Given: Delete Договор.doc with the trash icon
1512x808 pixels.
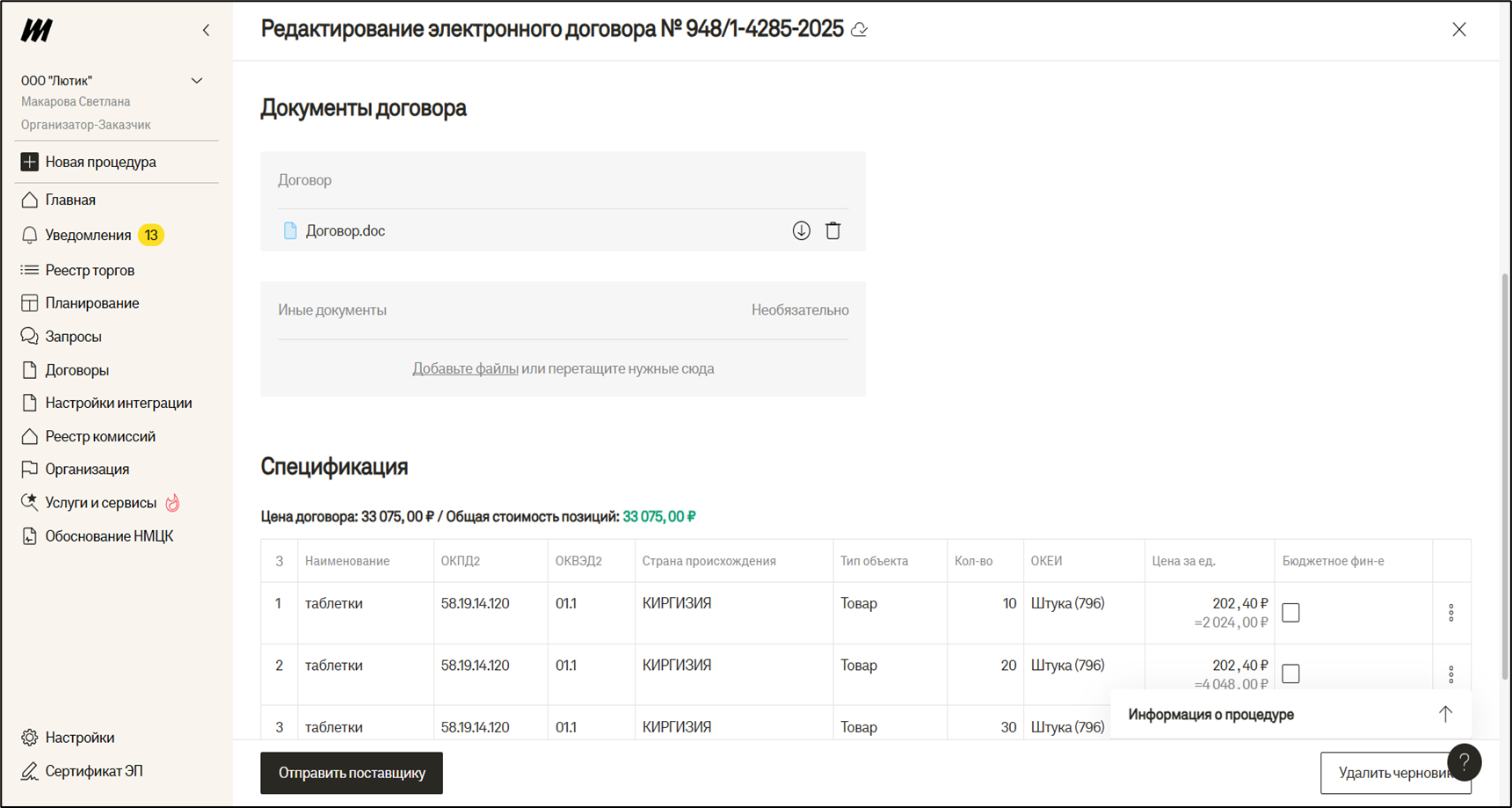Looking at the screenshot, I should [832, 230].
